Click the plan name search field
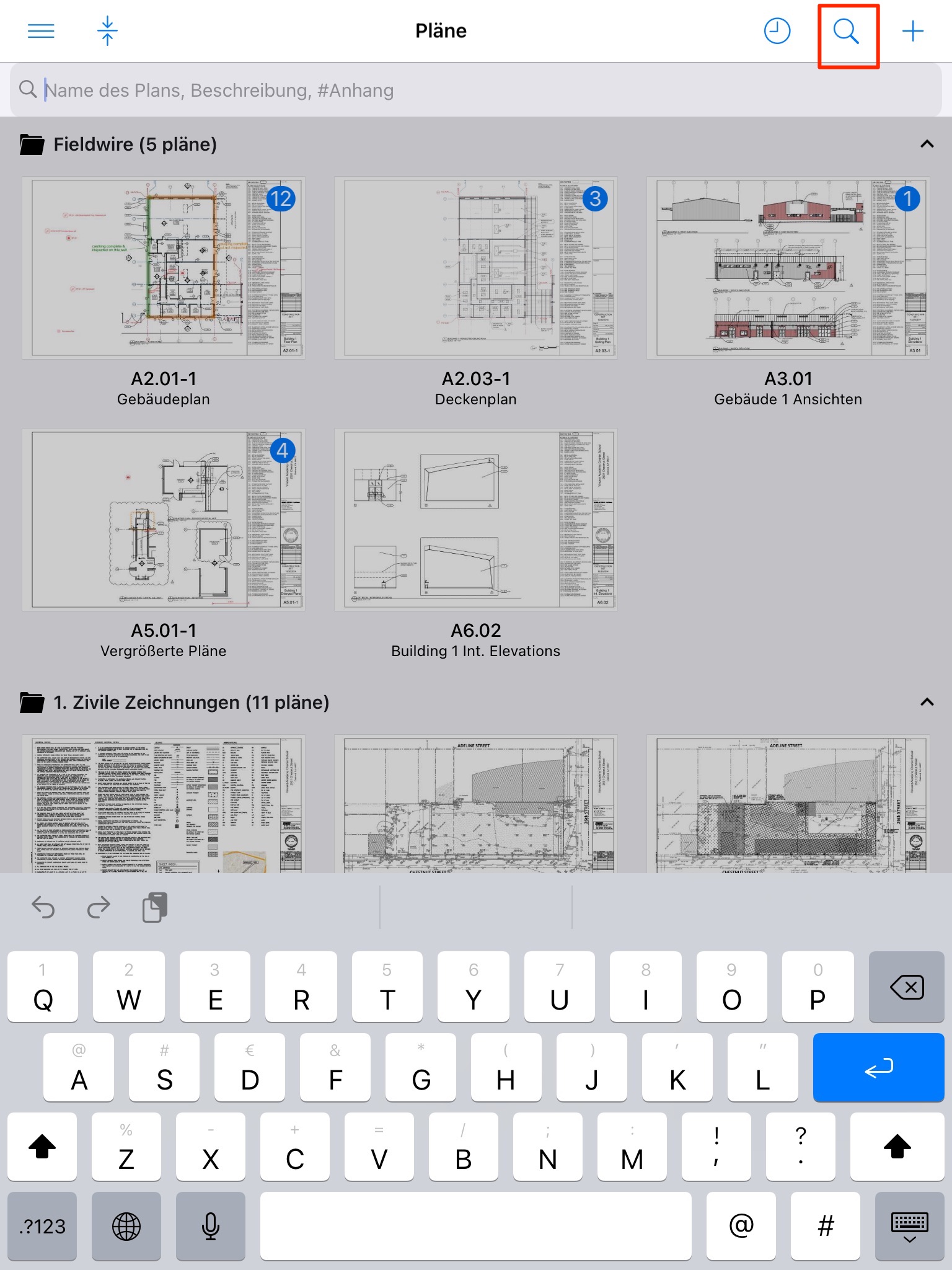This screenshot has height=1270, width=952. pos(476,91)
